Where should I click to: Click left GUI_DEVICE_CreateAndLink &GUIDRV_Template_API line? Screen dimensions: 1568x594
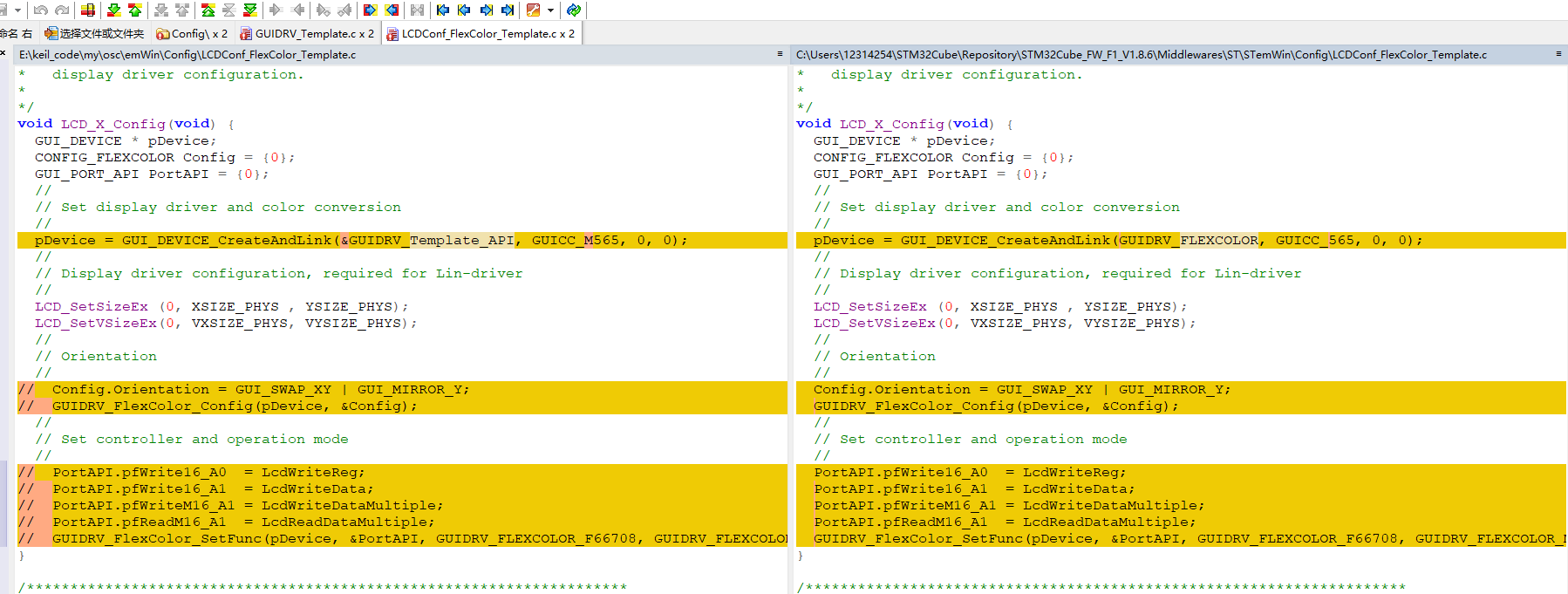tap(402, 240)
